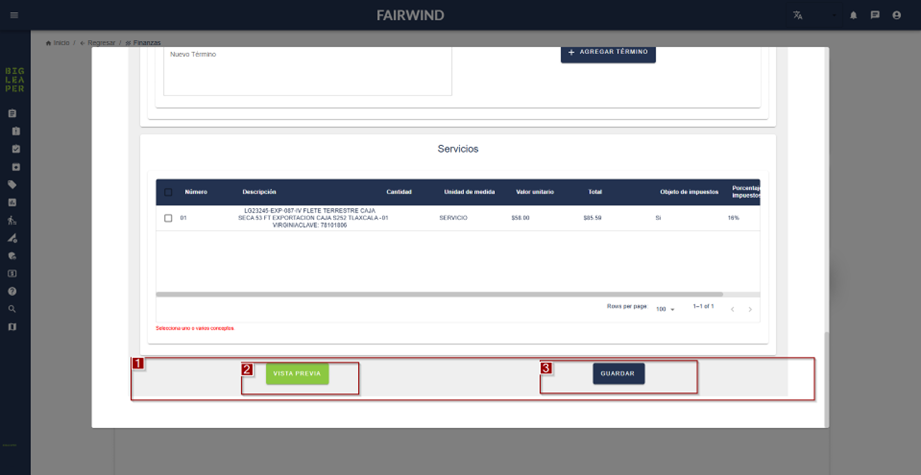Click the Agregar Término button
Image resolution: width=921 pixels, height=475 pixels.
point(608,52)
